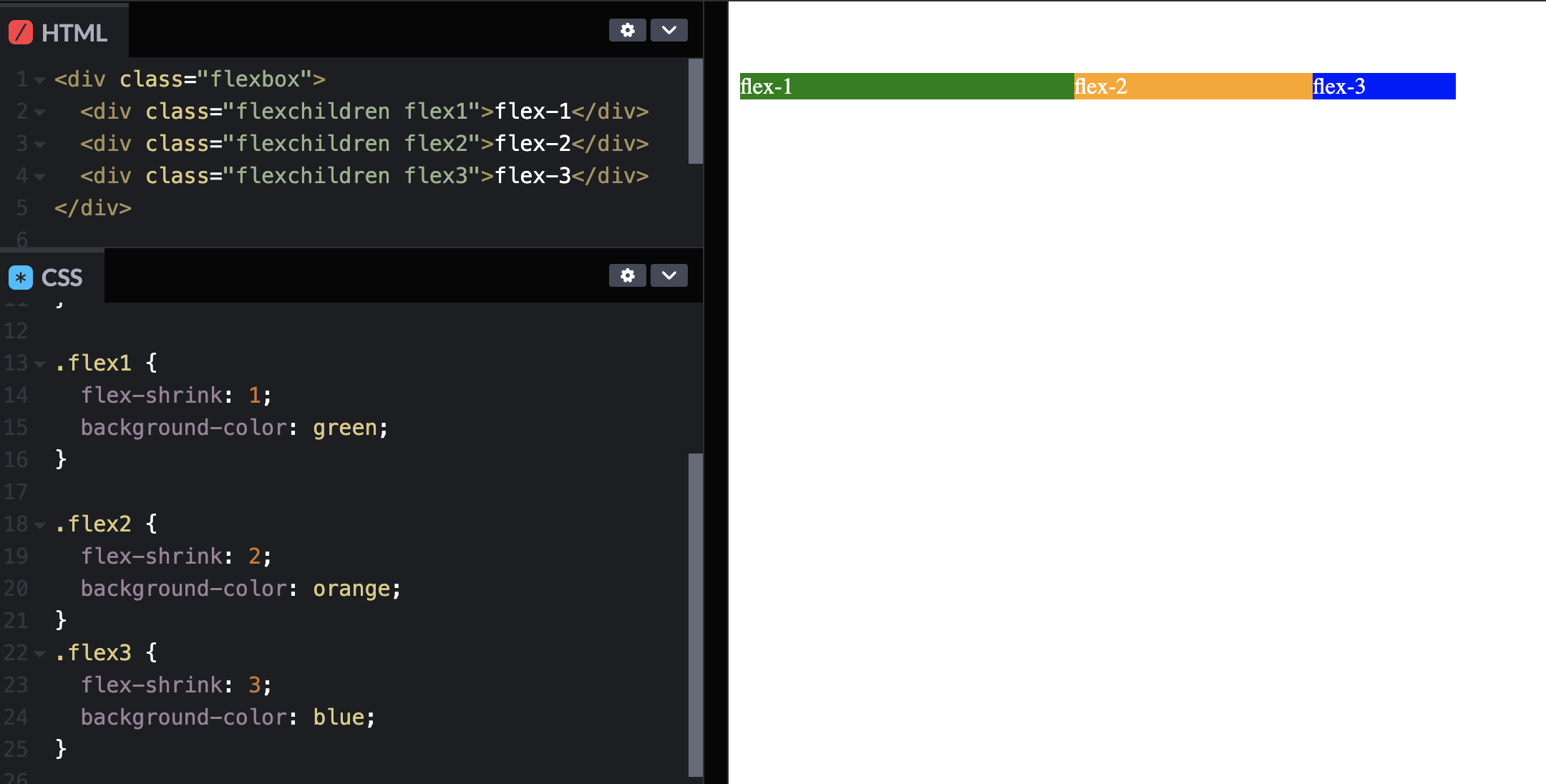The image size is (1546, 784).
Task: Click the green flex-1 box in preview
Action: [906, 87]
